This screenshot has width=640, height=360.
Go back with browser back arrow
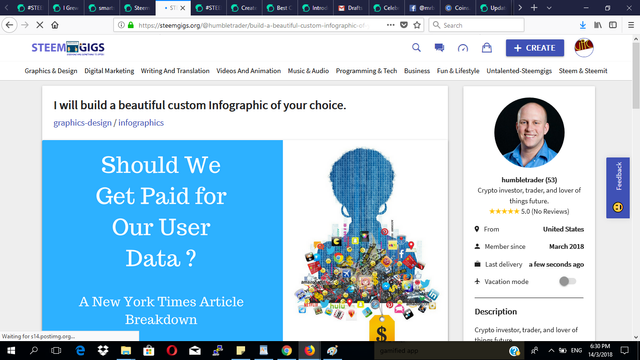tap(9, 25)
